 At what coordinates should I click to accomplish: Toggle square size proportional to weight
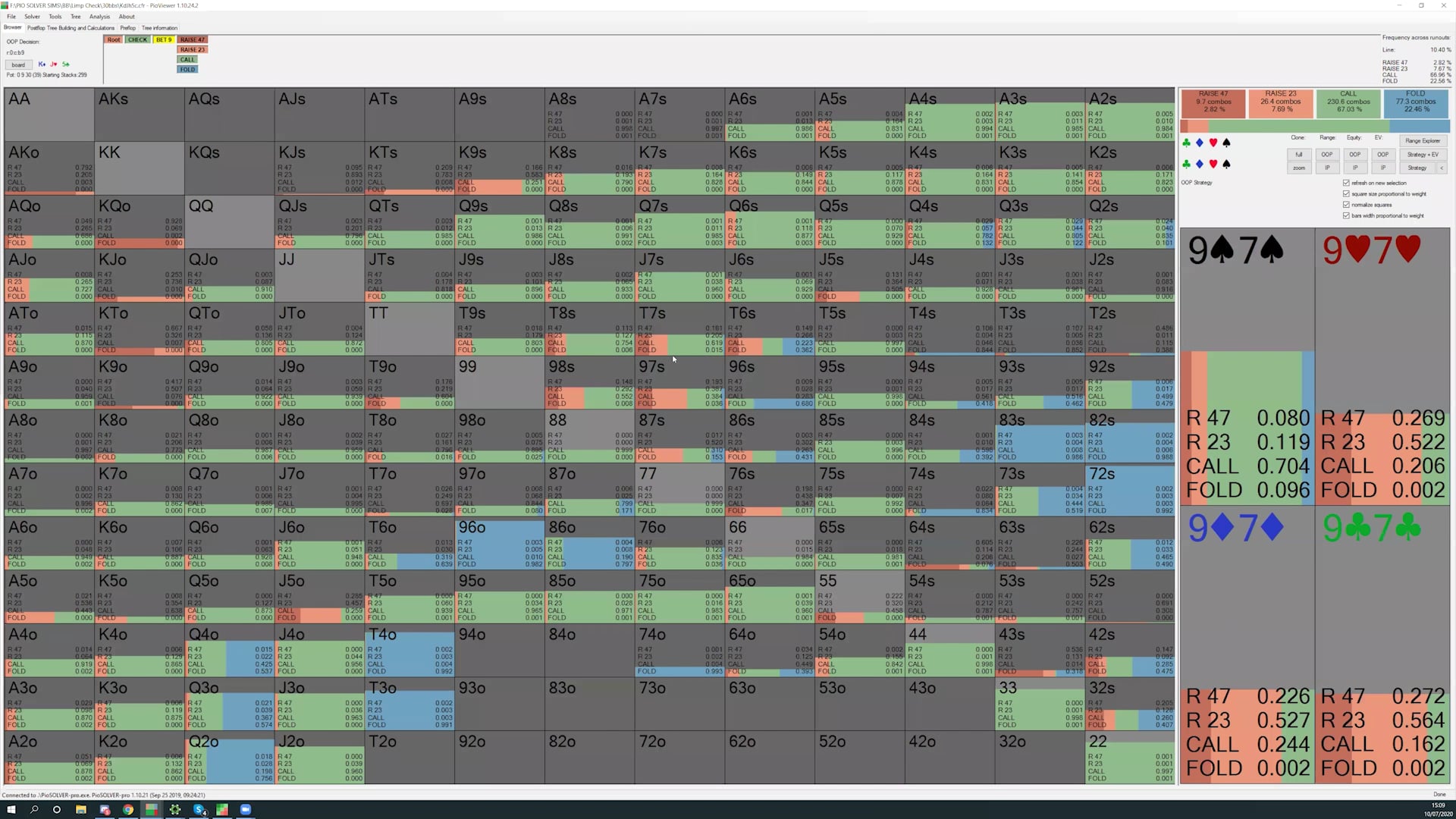pyautogui.click(x=1346, y=194)
